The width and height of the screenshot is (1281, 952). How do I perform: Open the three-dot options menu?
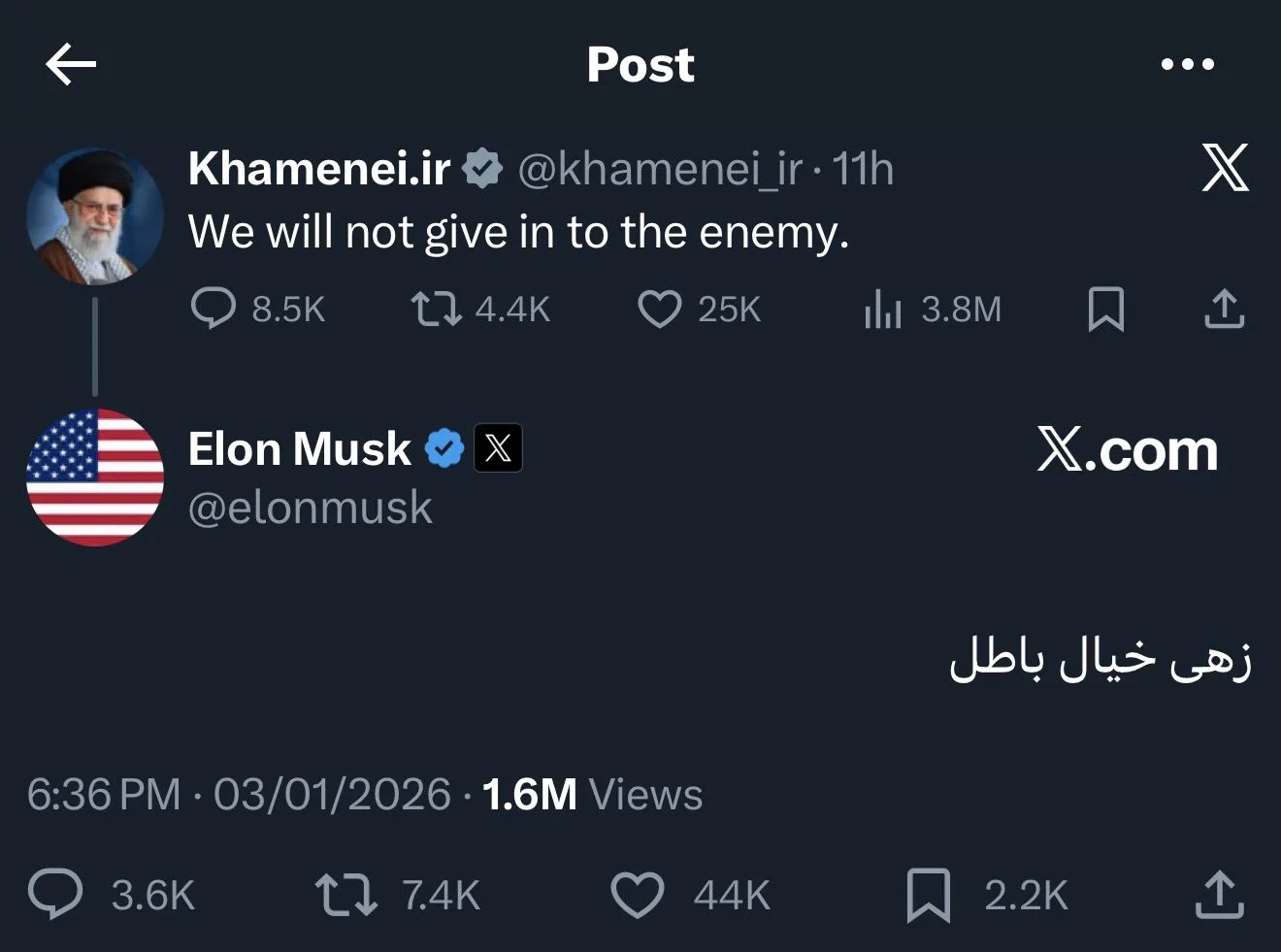(x=1188, y=64)
